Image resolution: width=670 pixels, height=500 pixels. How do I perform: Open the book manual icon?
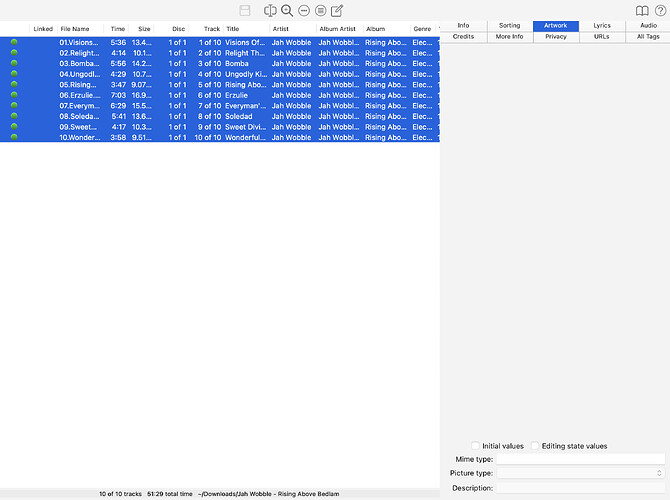tap(642, 10)
